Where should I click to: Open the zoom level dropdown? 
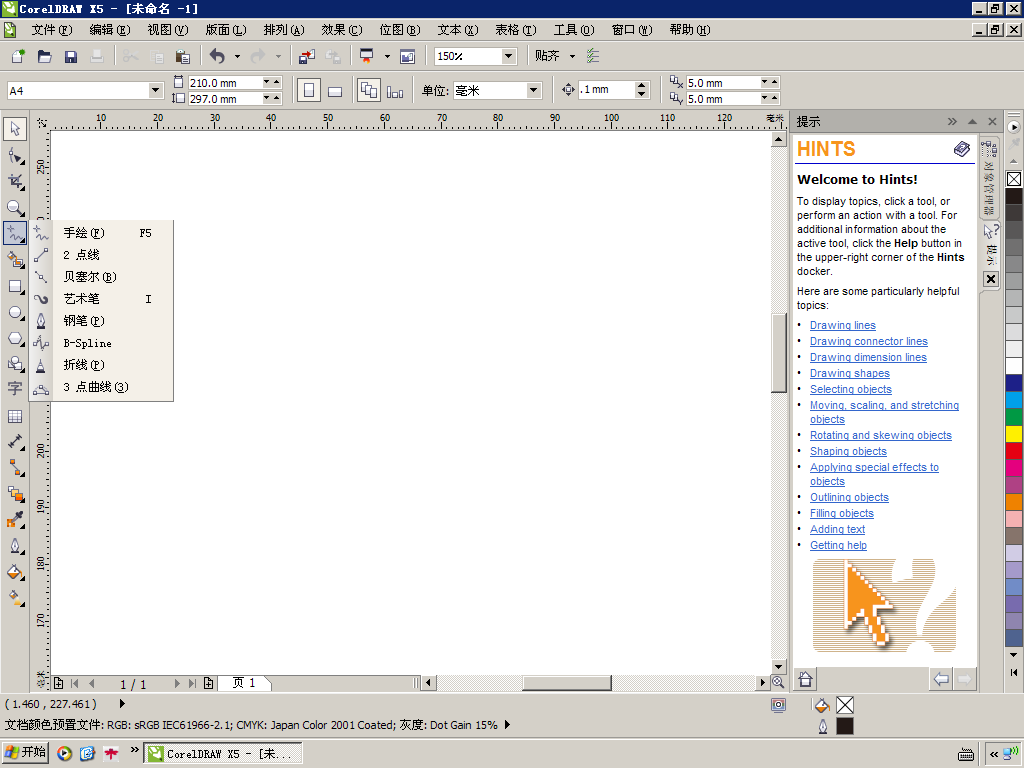click(x=509, y=56)
